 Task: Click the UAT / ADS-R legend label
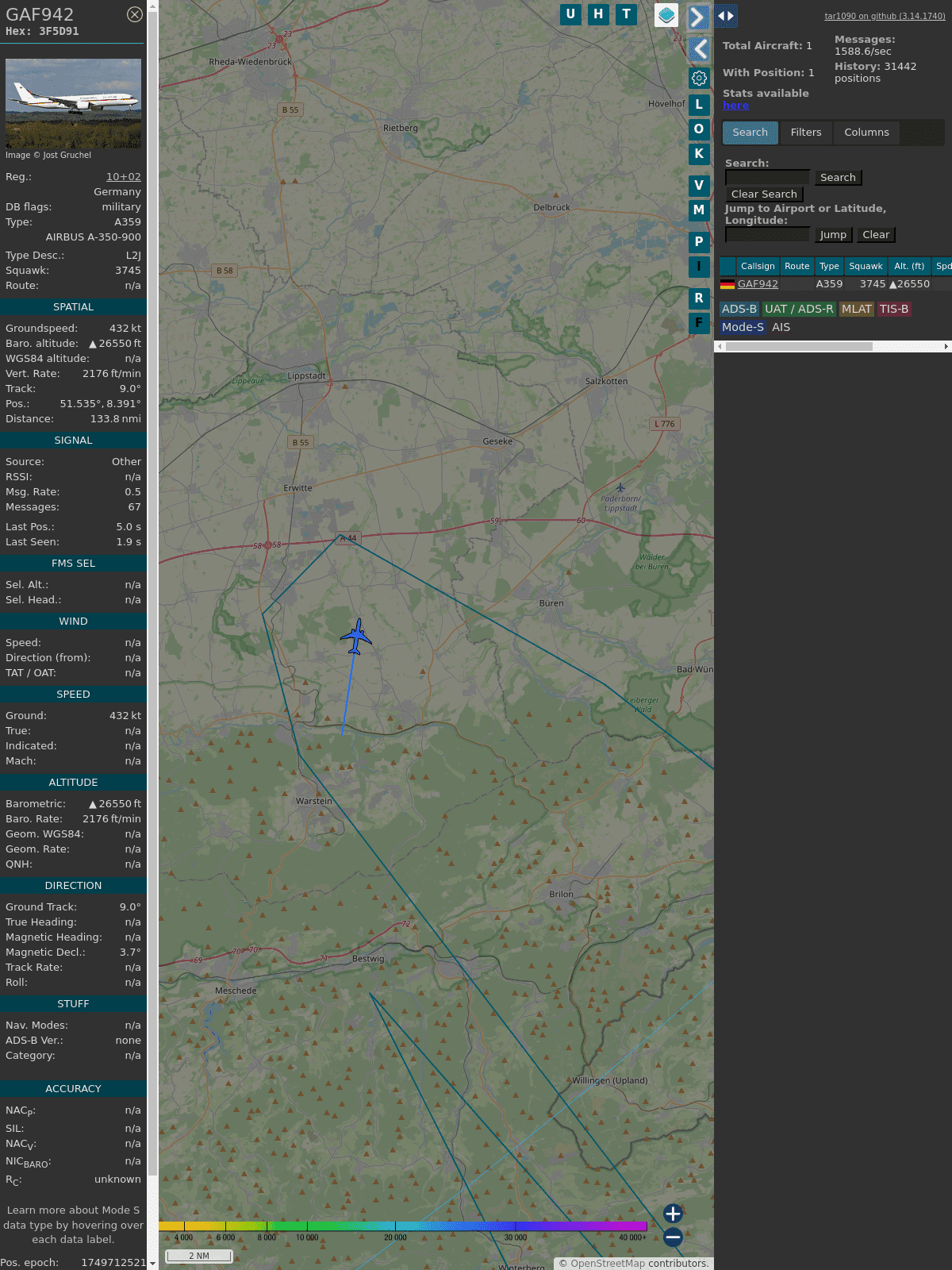pyautogui.click(x=799, y=310)
